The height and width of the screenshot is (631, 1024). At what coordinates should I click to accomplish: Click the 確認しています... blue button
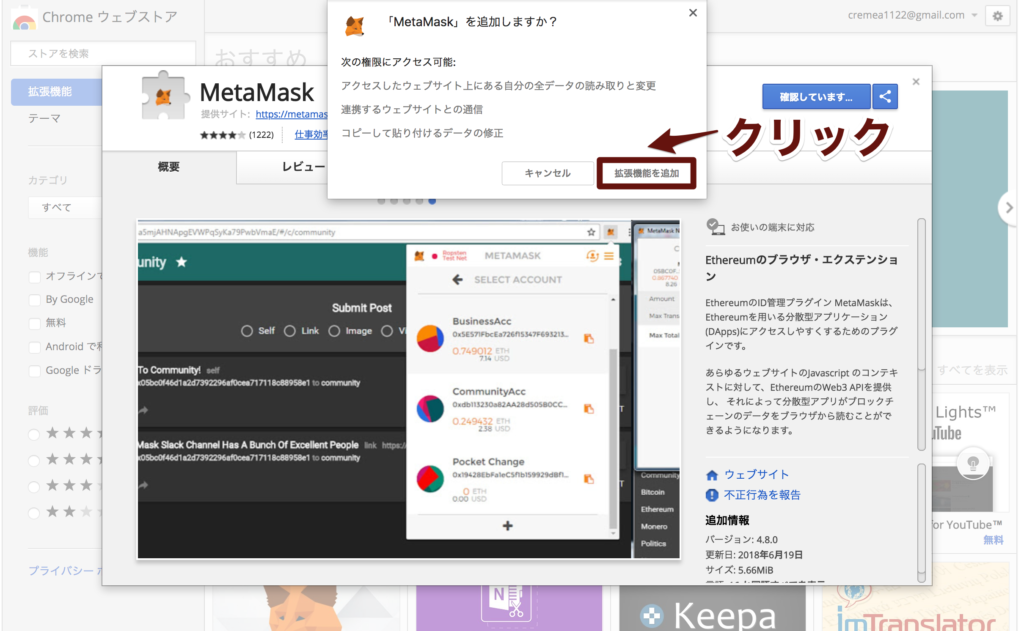(816, 97)
